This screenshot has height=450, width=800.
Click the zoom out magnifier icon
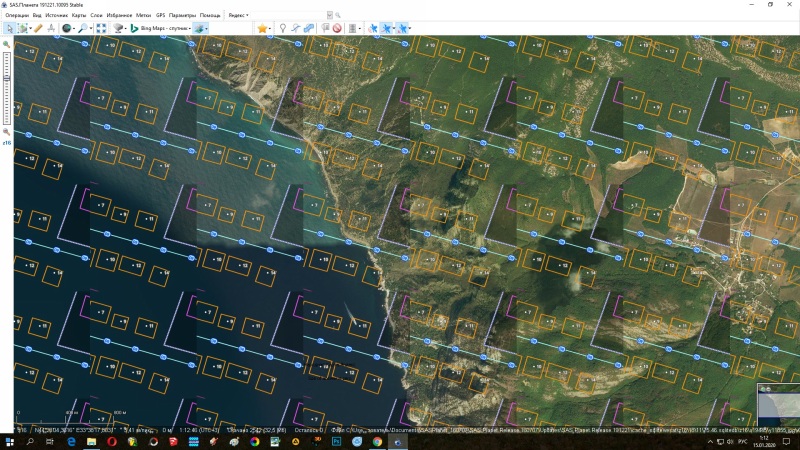(6, 131)
